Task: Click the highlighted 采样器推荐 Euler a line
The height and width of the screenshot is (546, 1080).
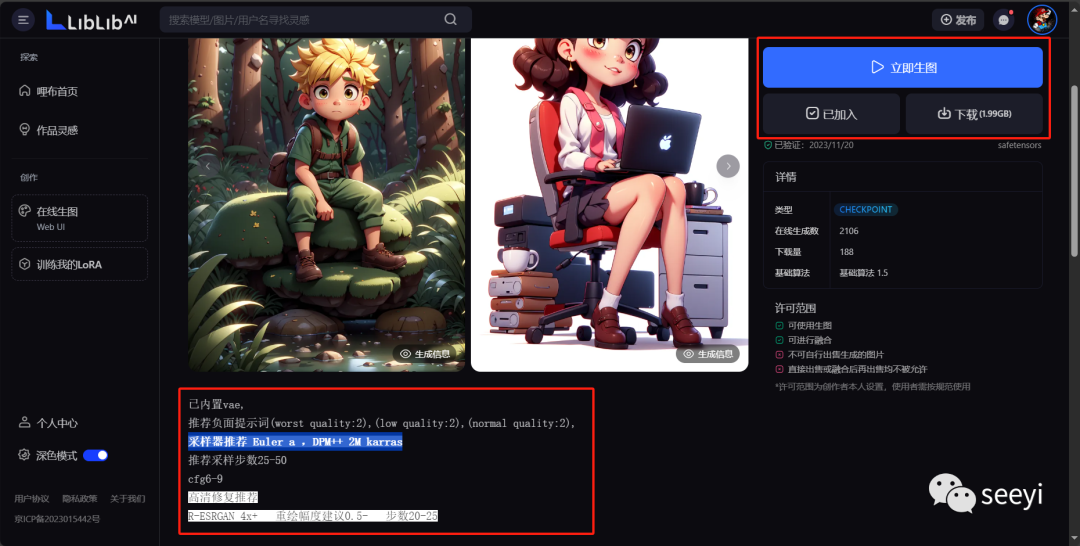Action: (295, 442)
